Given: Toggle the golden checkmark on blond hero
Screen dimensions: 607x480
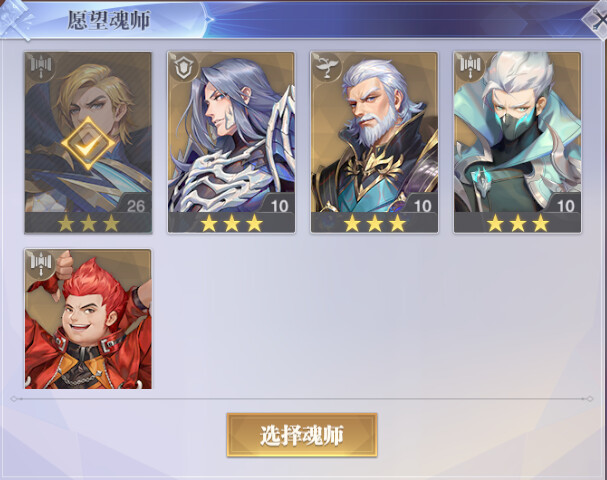Looking at the screenshot, I should point(88,144).
